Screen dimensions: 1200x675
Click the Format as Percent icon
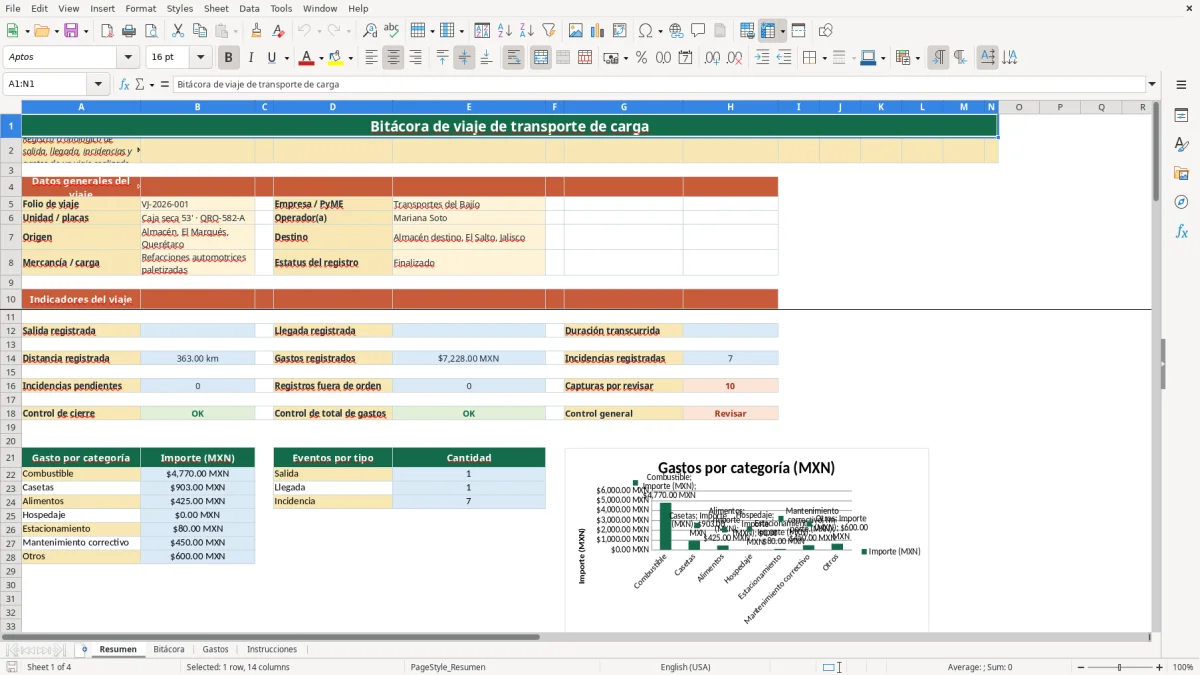pos(641,58)
